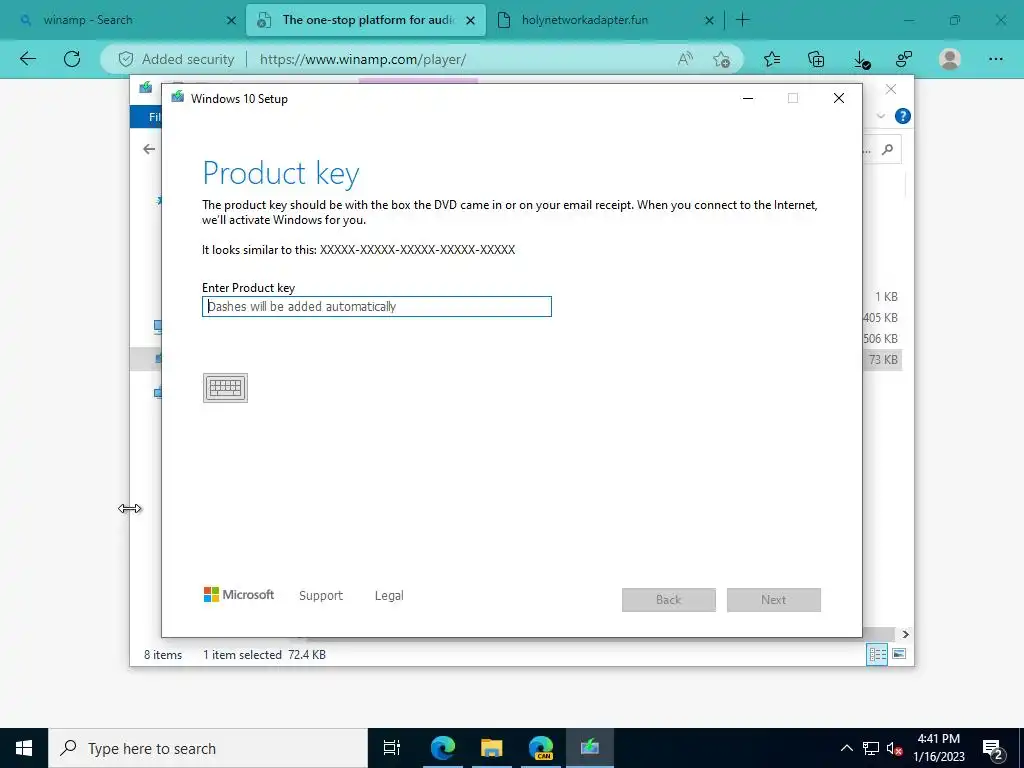Open Edge Downloads panel
Viewport: 1024px width, 768px height.
pyautogui.click(x=862, y=60)
